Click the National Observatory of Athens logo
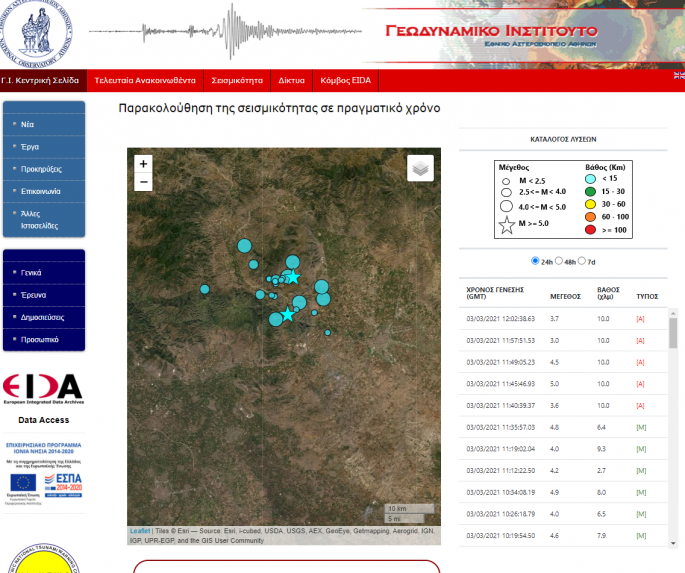Screen dimensions: 685x573 (x=39, y=32)
